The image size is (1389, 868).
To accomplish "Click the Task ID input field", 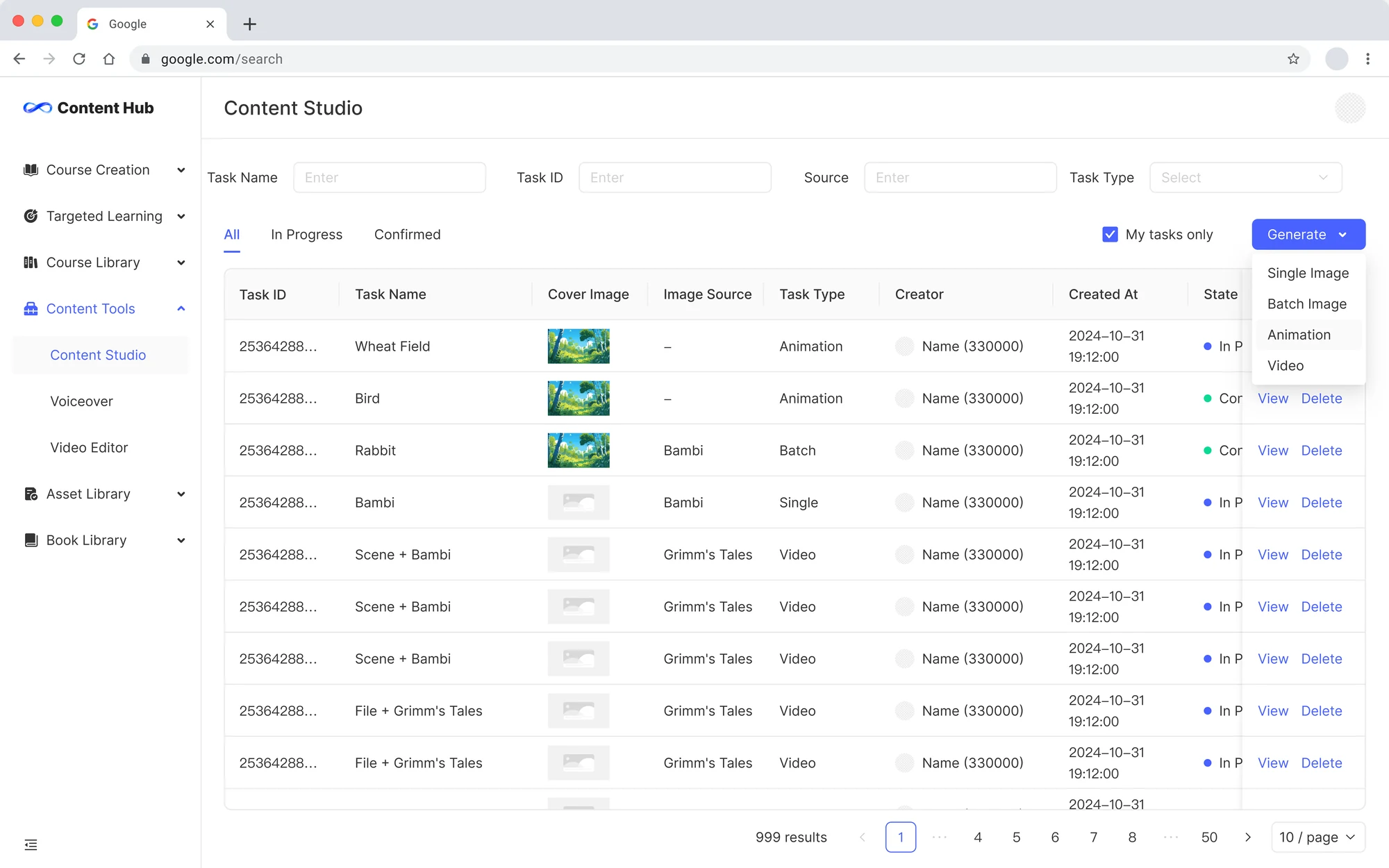I will pos(675,178).
